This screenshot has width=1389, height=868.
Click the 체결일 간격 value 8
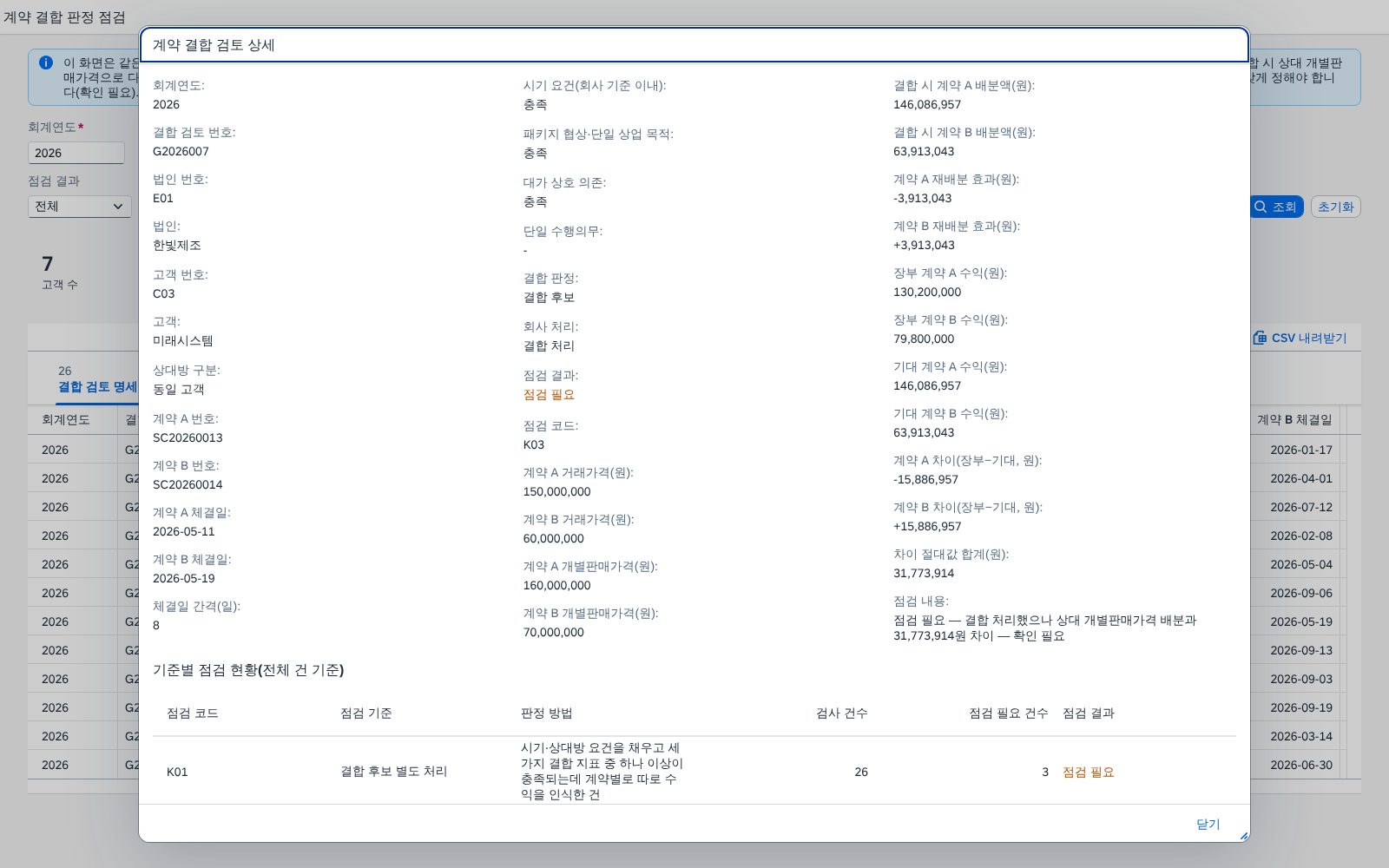[x=156, y=625]
